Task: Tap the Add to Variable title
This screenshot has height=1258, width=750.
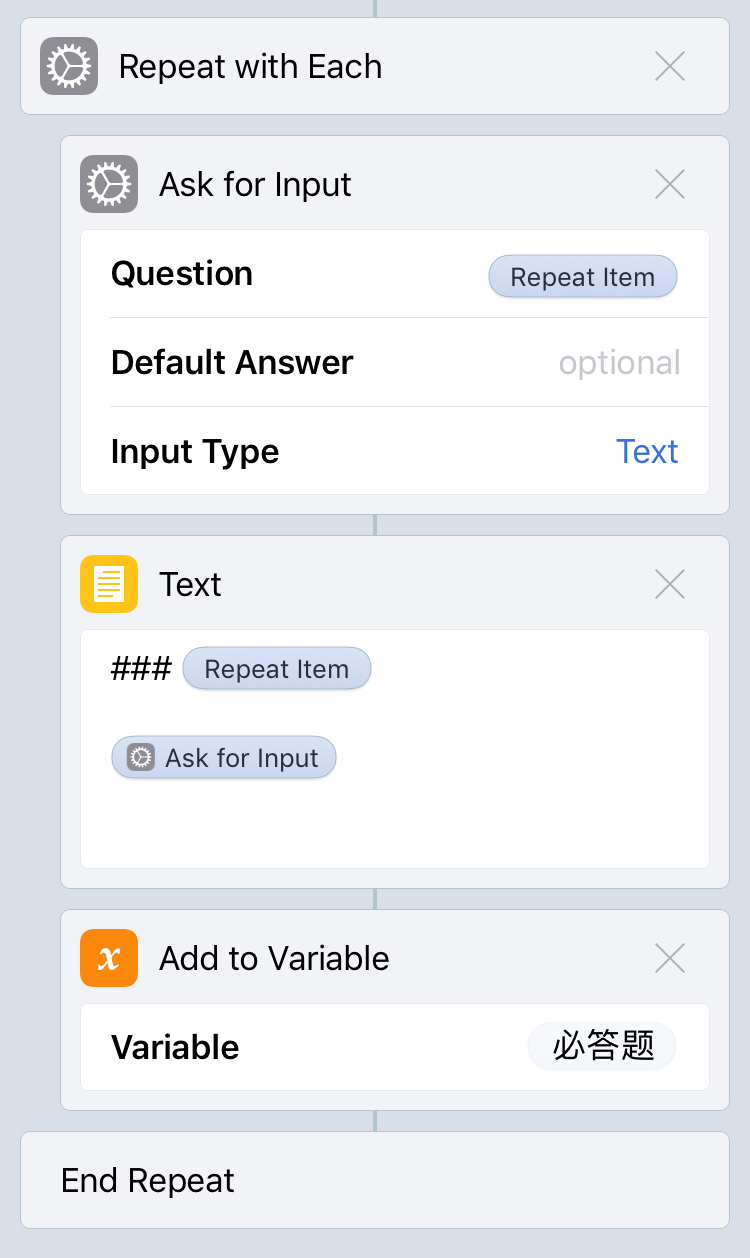Action: [x=274, y=958]
